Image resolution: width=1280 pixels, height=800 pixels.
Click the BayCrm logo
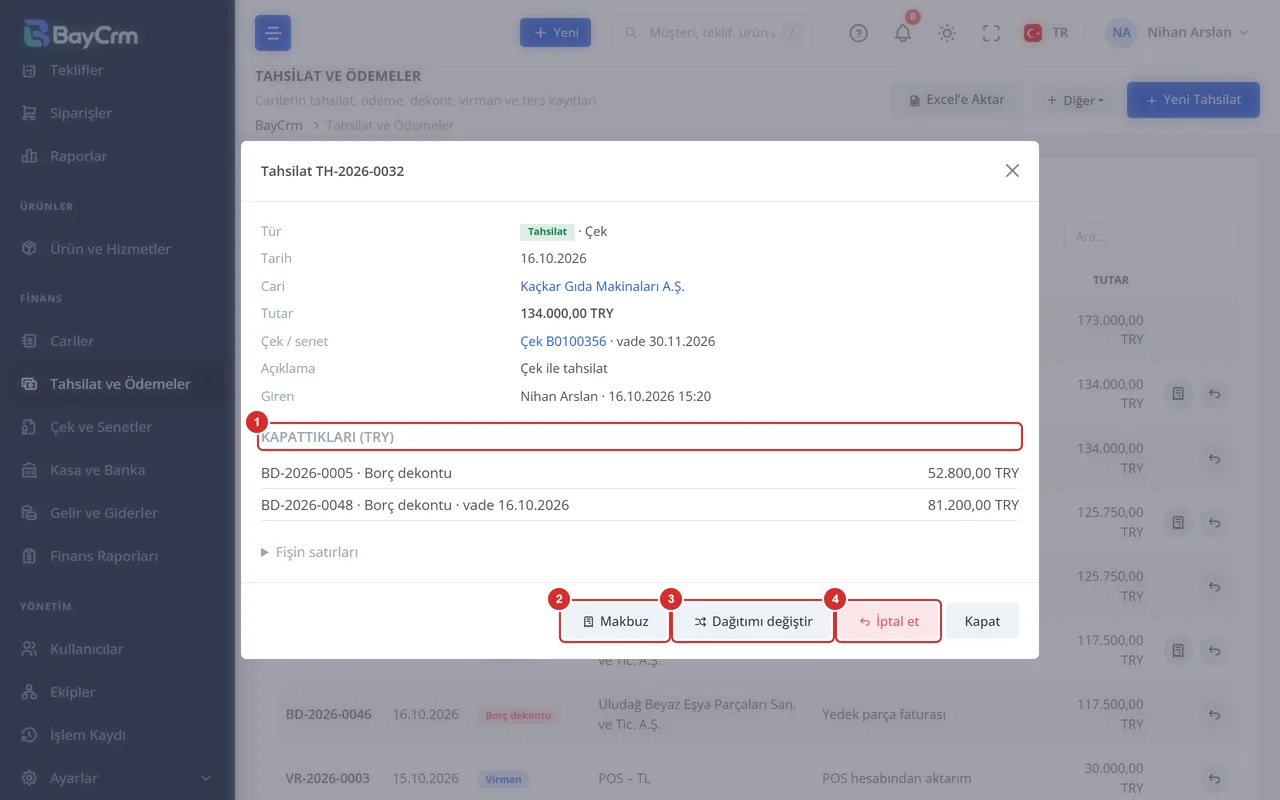pos(81,34)
